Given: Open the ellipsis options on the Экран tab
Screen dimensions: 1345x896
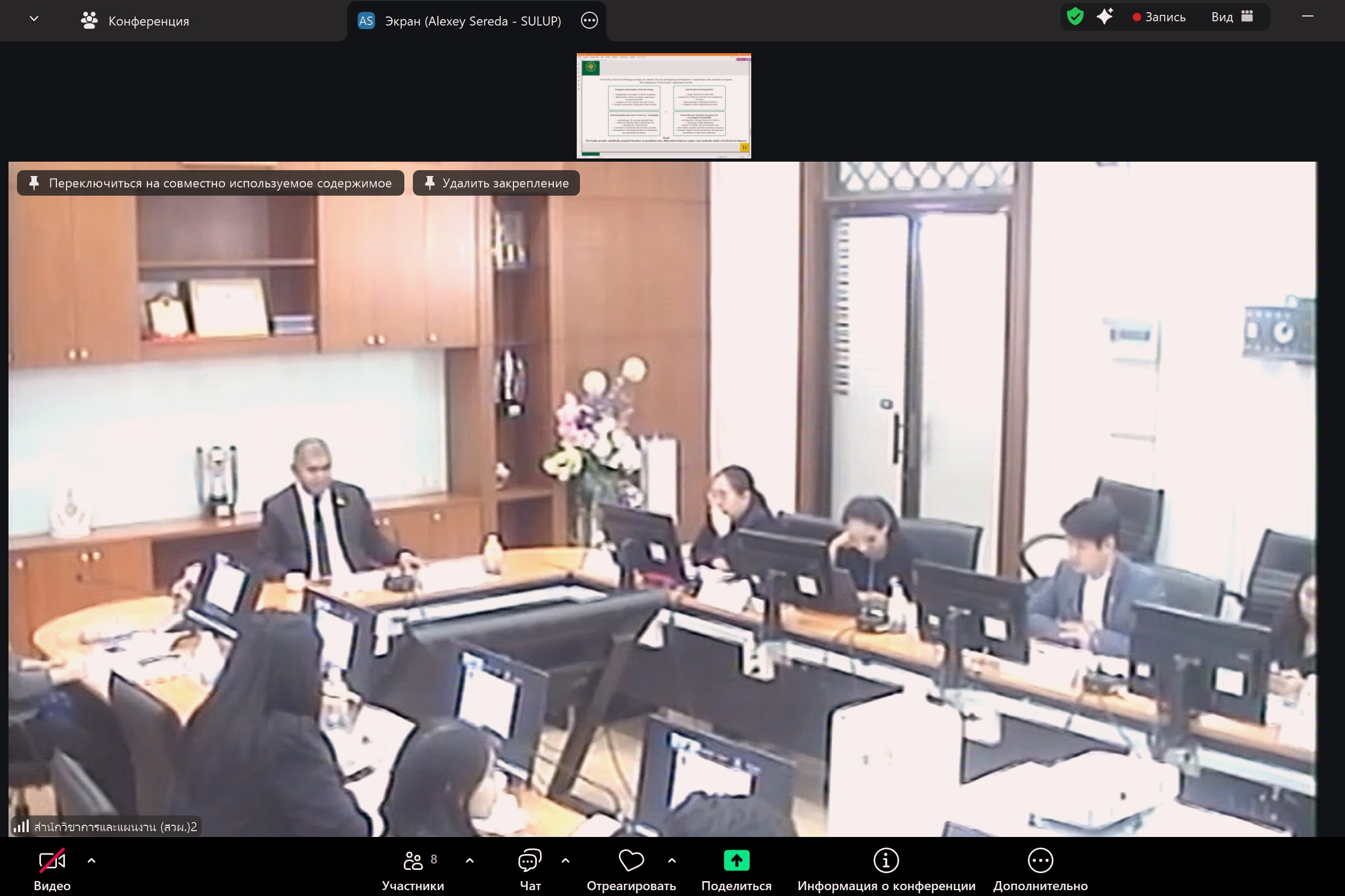Looking at the screenshot, I should coord(590,21).
